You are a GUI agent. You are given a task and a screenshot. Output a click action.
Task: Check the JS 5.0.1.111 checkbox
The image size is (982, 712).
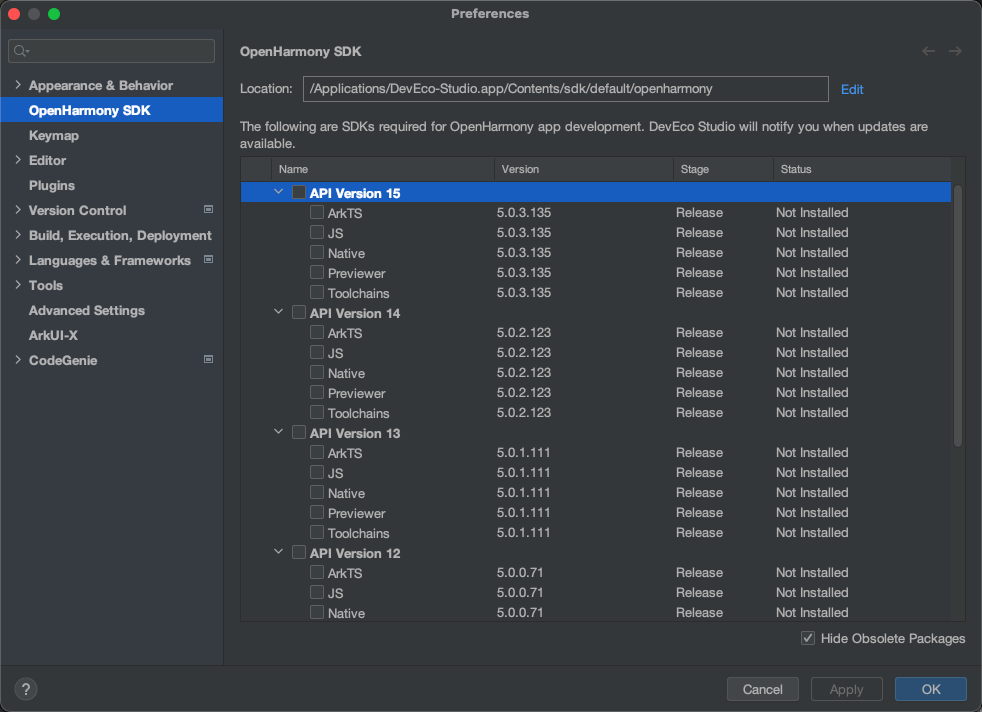click(317, 473)
